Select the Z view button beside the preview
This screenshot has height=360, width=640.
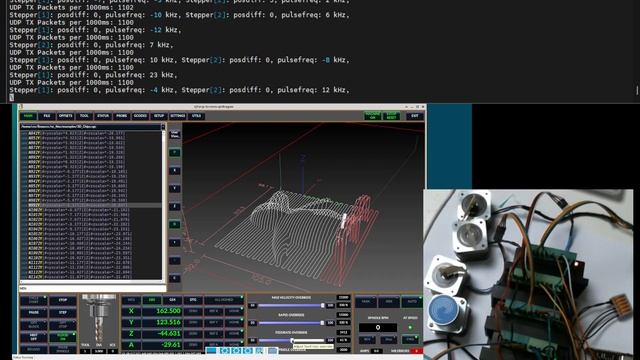pos(175,207)
